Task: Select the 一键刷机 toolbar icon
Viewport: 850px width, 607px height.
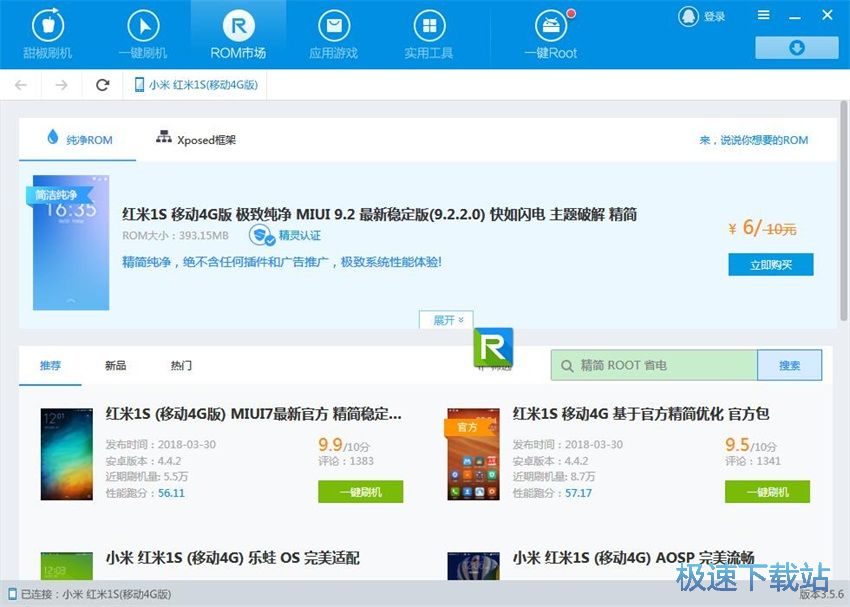Action: 143,25
